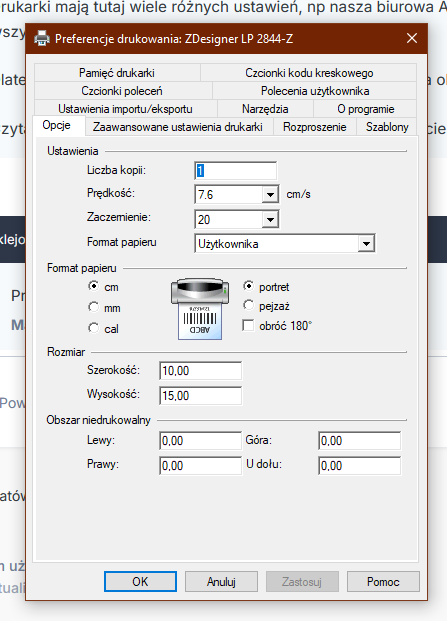Click the Szerokość field showing 10,00
The height and width of the screenshot is (621, 447).
coord(200,371)
